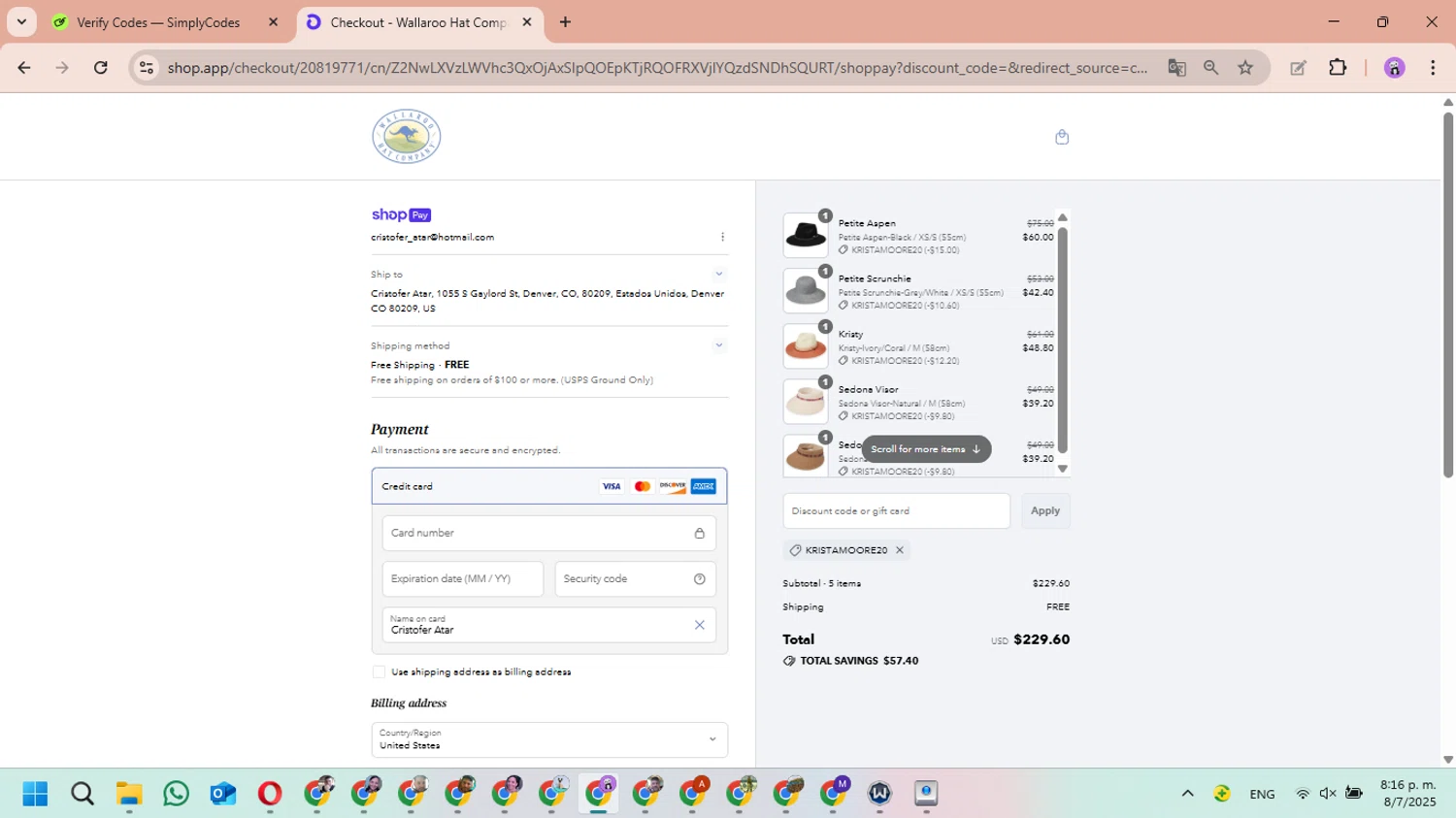Image resolution: width=1456 pixels, height=818 pixels.
Task: Open the cart bag icon in header
Action: point(1062,137)
